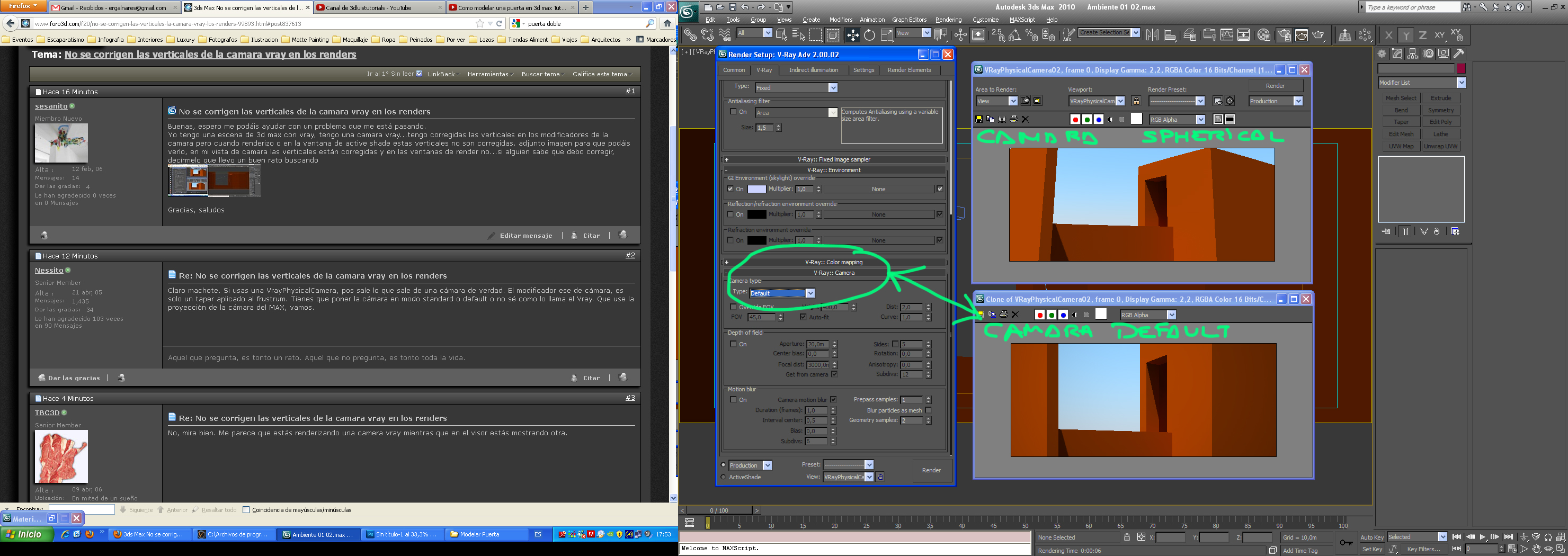Click the GI Environment skylight color swatch
The width and height of the screenshot is (1568, 556).
pyautogui.click(x=756, y=189)
